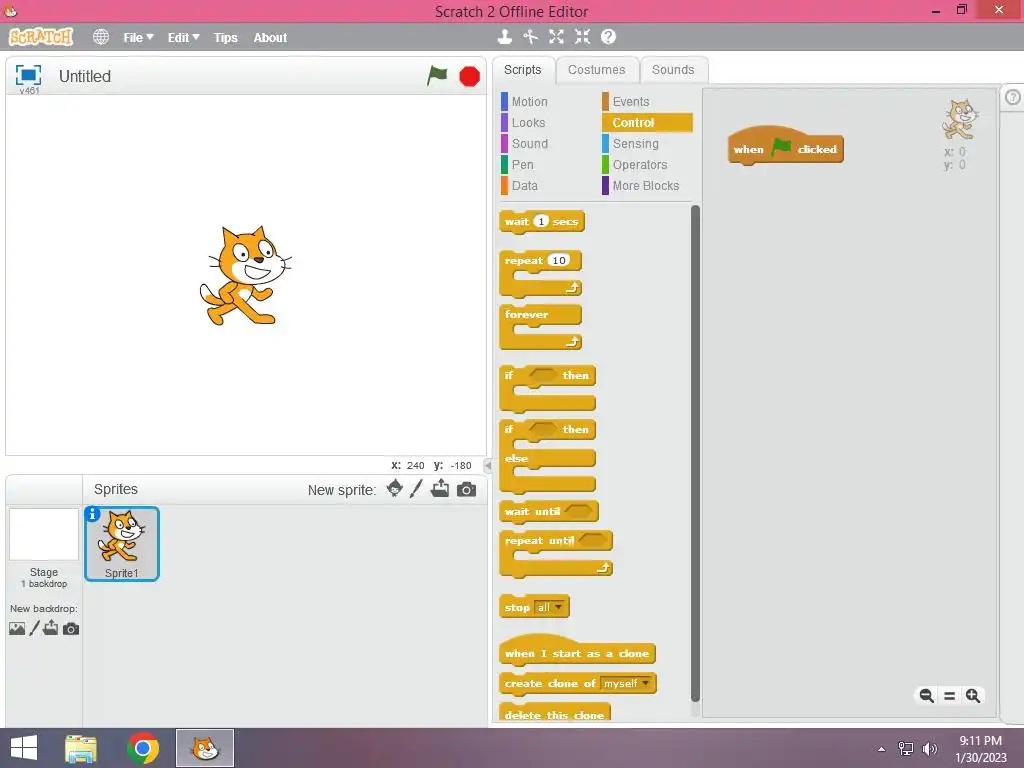The height and width of the screenshot is (768, 1024).
Task: Click the project title Untitled
Action: point(85,76)
